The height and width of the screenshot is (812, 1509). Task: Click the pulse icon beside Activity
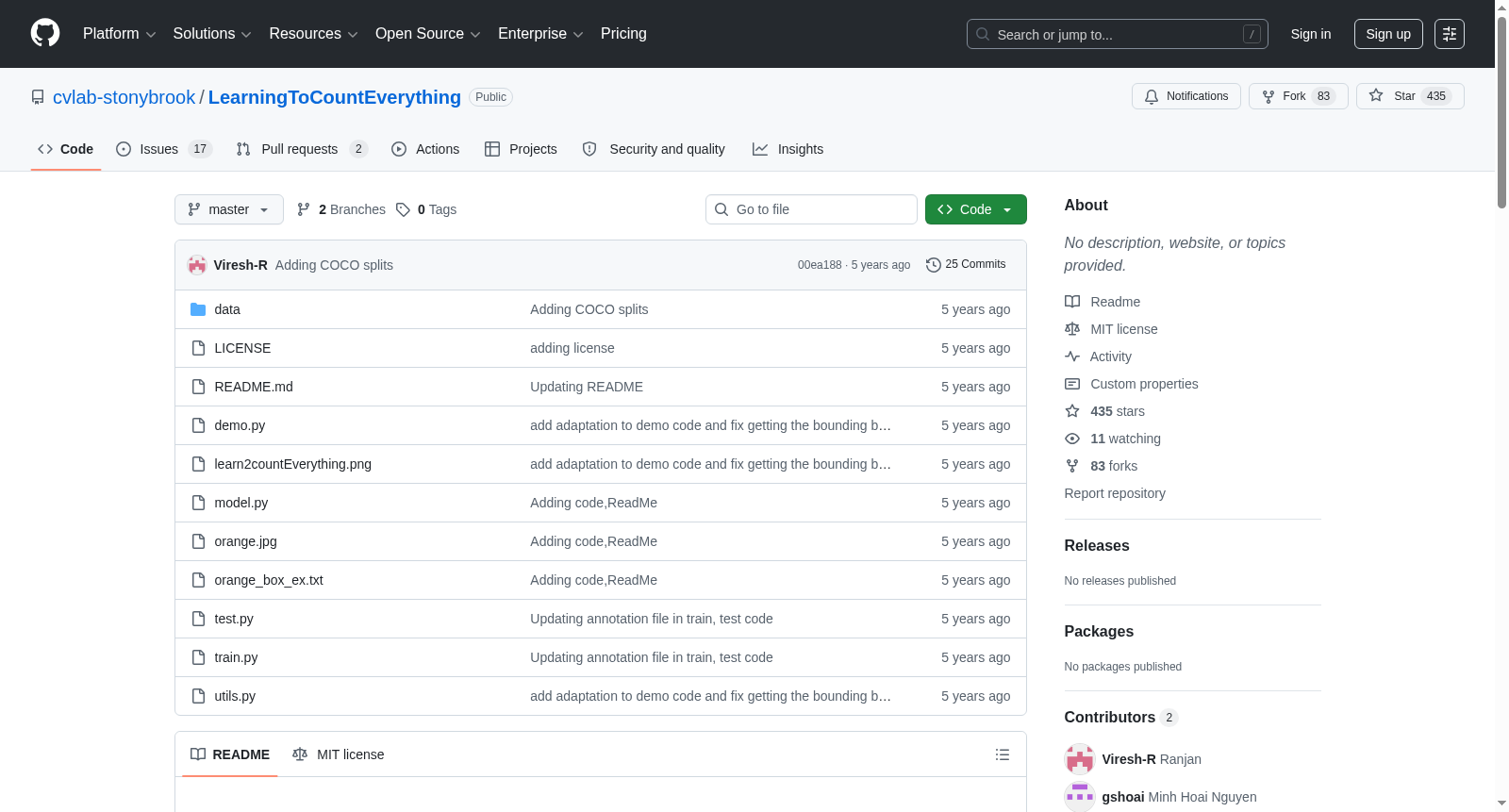point(1072,356)
